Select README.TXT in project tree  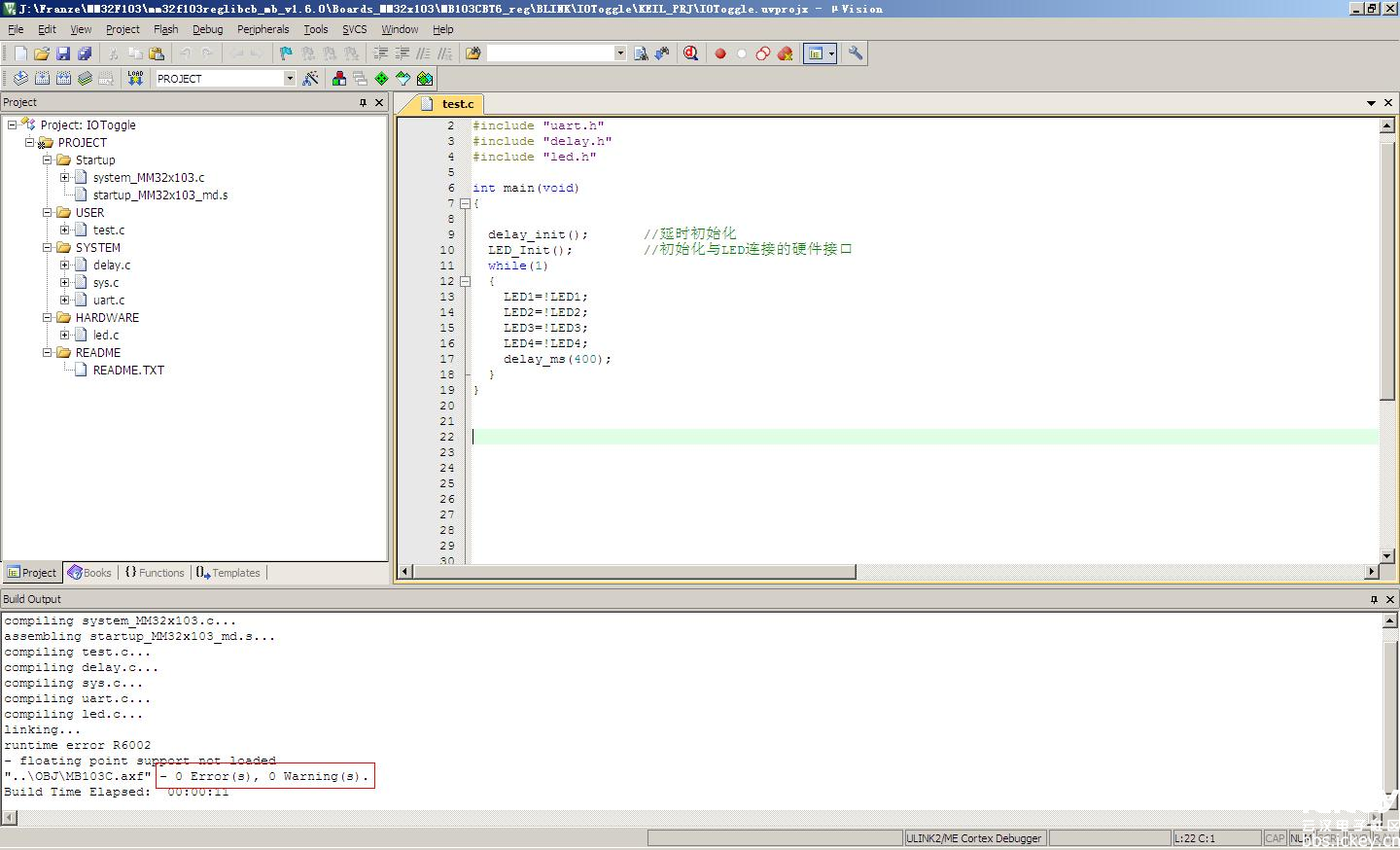point(128,370)
